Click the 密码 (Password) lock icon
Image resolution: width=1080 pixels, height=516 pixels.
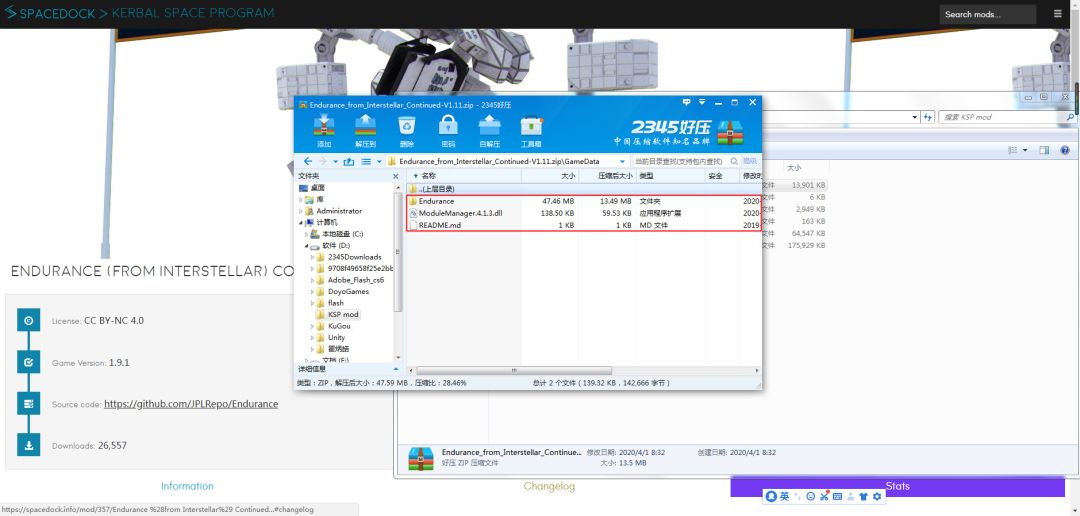448,131
